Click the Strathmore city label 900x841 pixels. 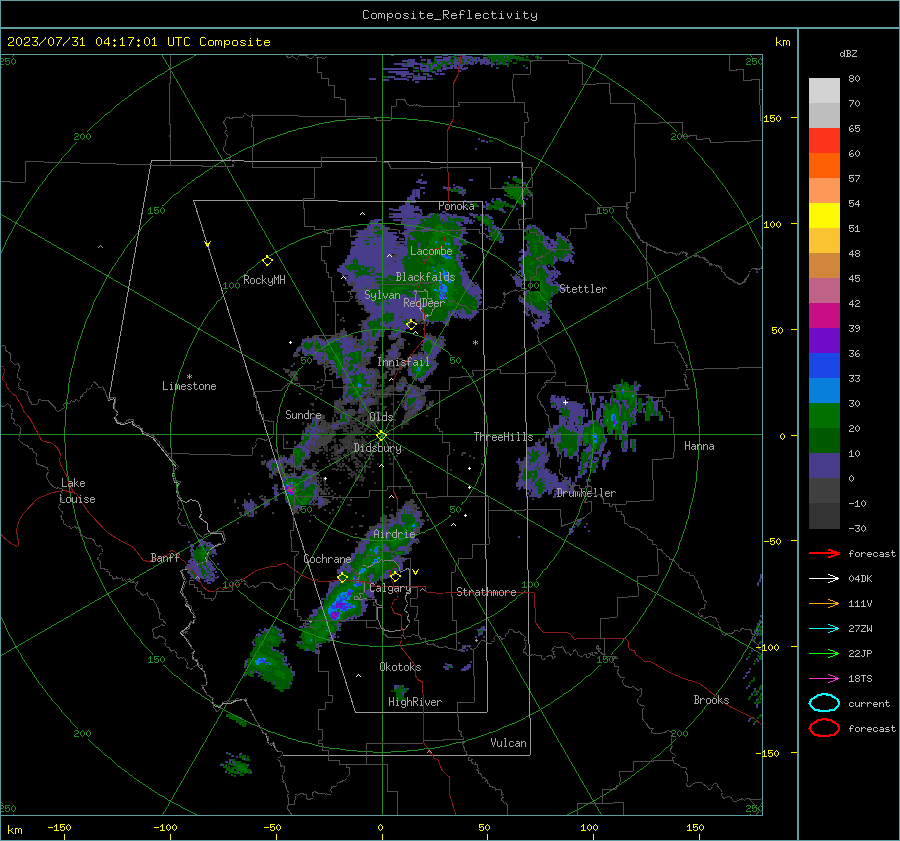(x=486, y=592)
